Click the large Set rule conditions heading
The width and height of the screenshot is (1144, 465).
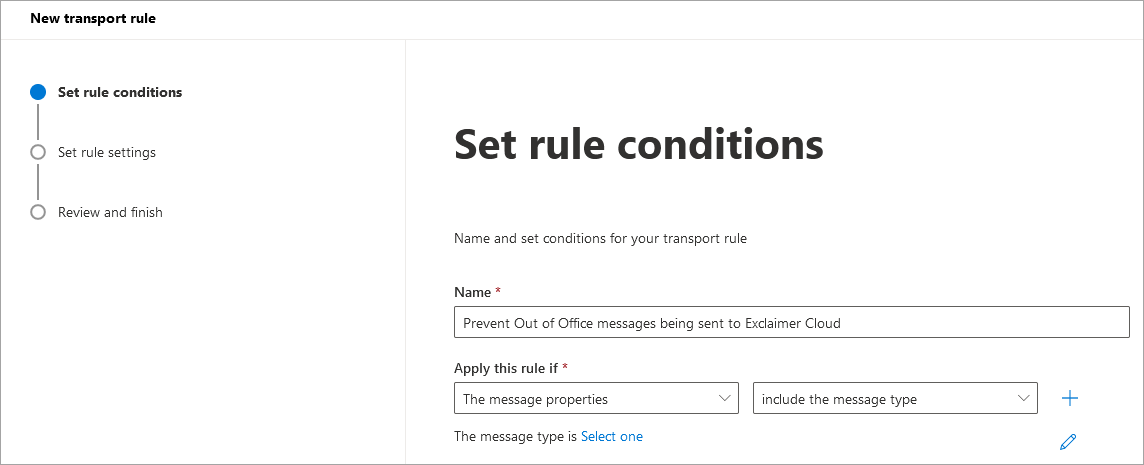click(x=639, y=144)
